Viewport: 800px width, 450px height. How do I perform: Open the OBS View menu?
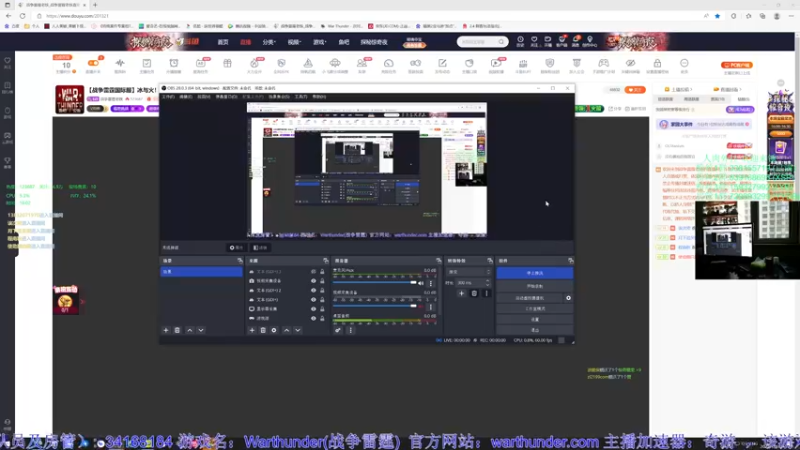[204, 96]
